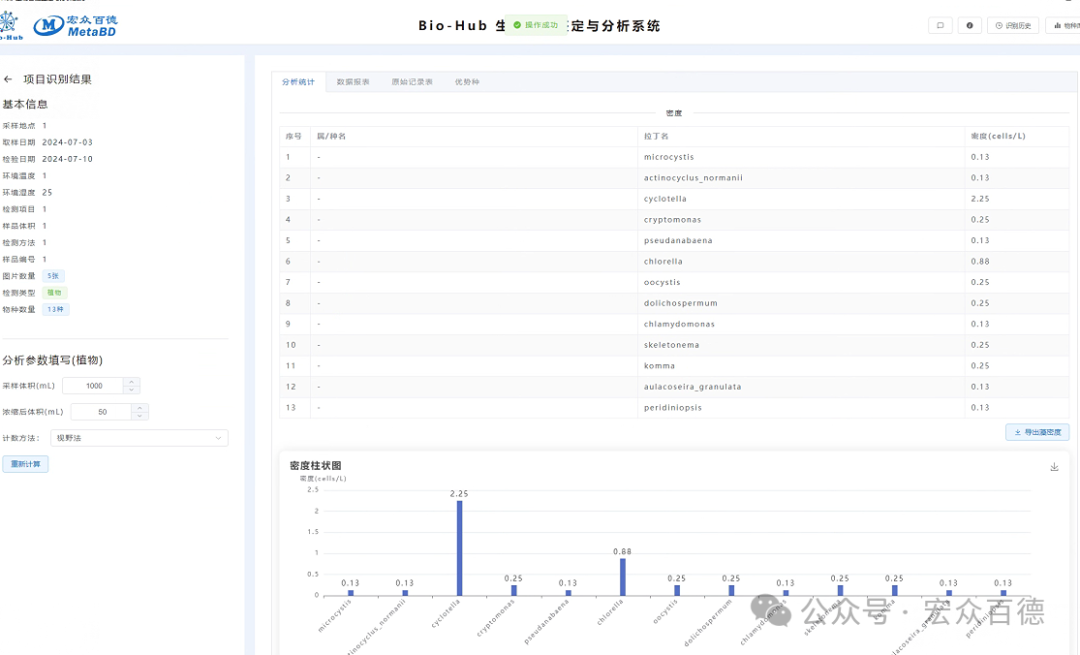
Task: Download the 密度柱状图 chart image
Action: tap(1054, 467)
